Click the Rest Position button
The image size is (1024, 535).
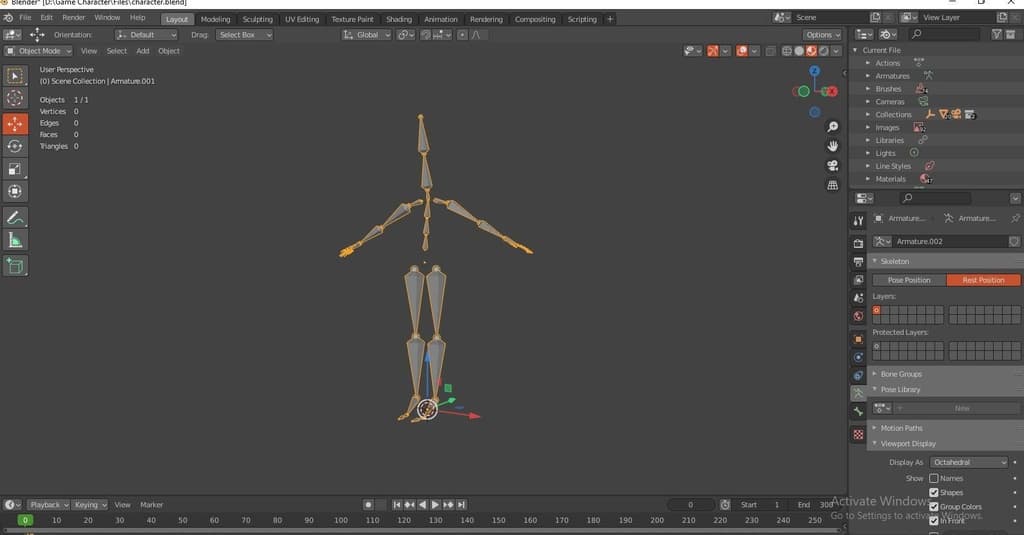point(983,280)
